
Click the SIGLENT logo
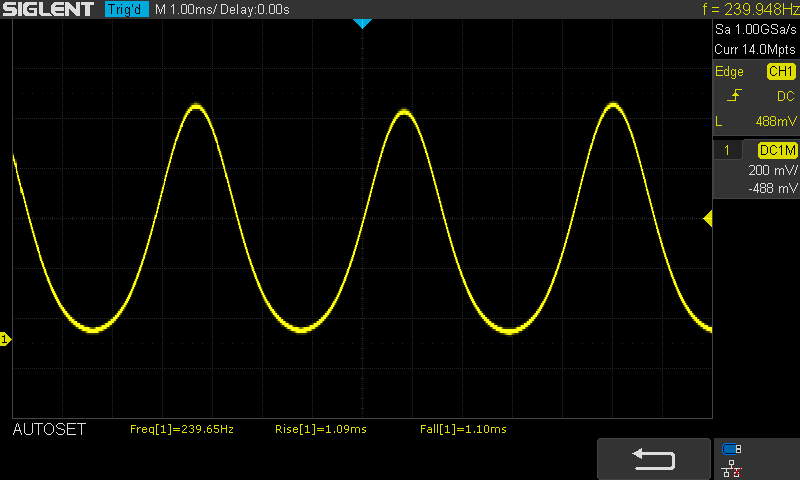click(48, 9)
